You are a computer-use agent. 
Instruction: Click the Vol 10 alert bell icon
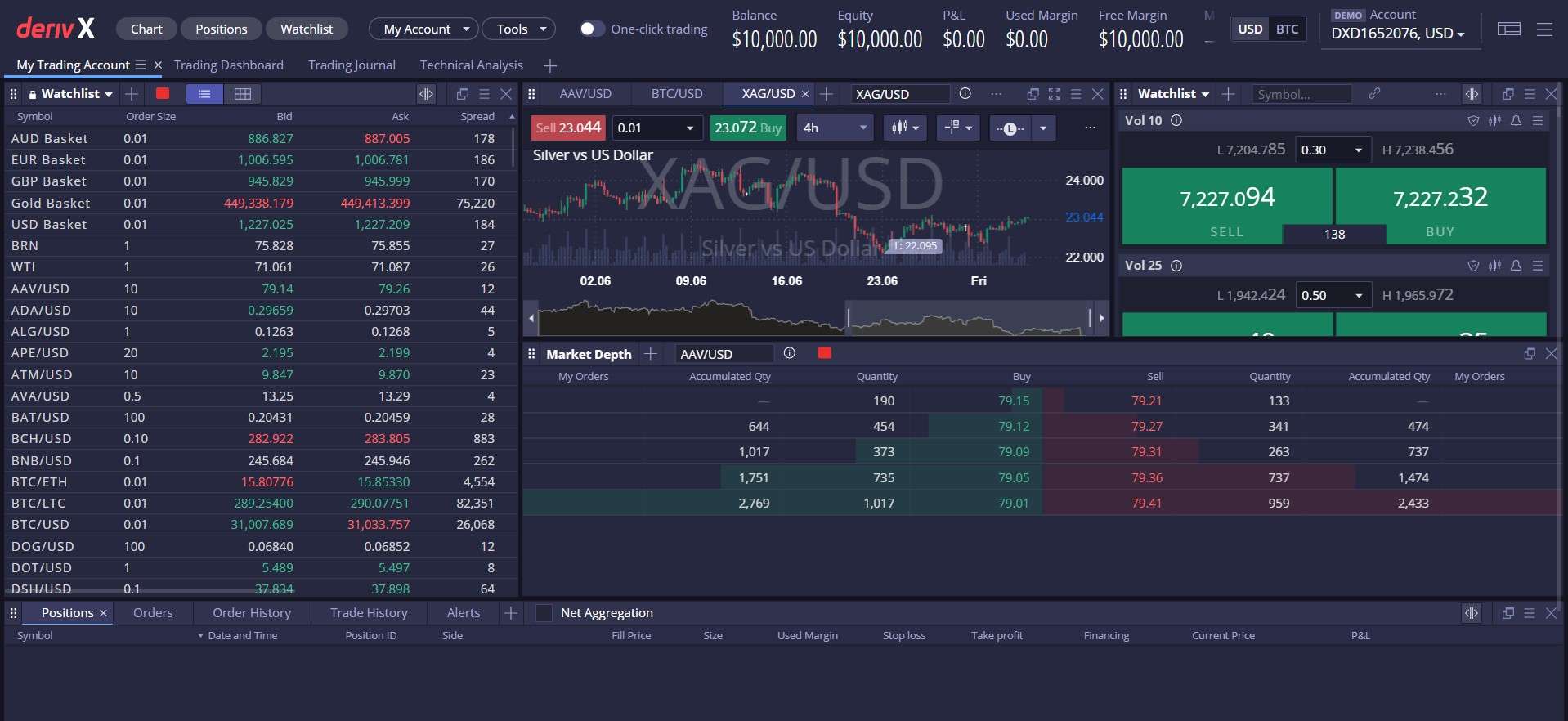coord(1516,120)
